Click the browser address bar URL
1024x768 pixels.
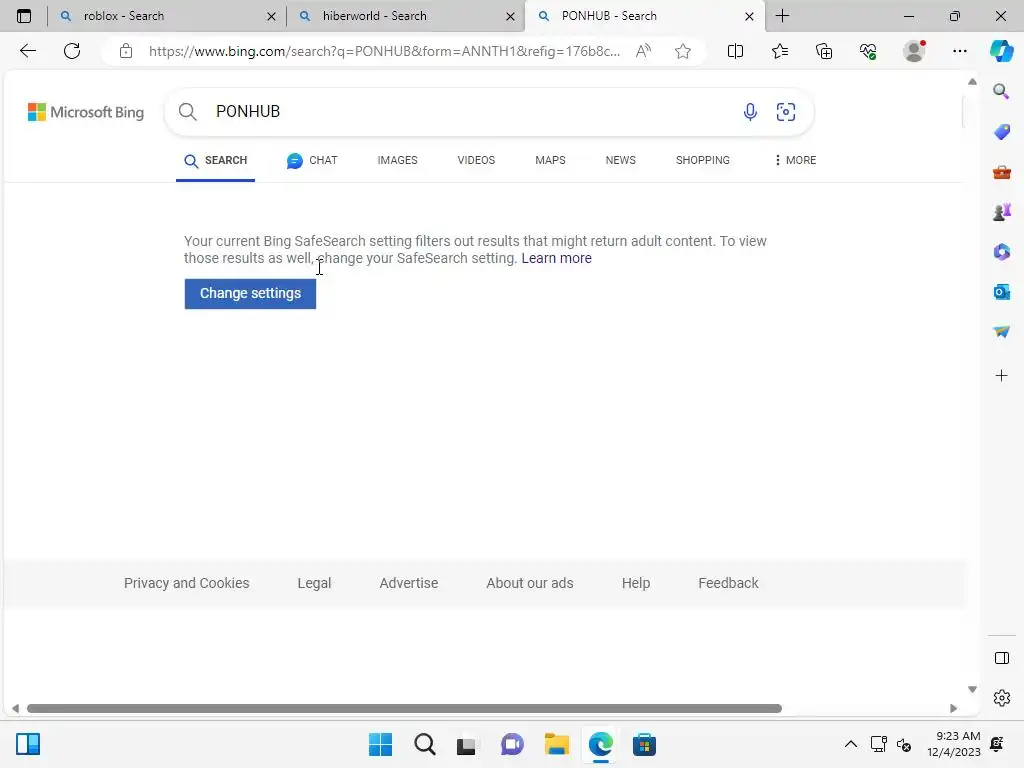pyautogui.click(x=384, y=51)
